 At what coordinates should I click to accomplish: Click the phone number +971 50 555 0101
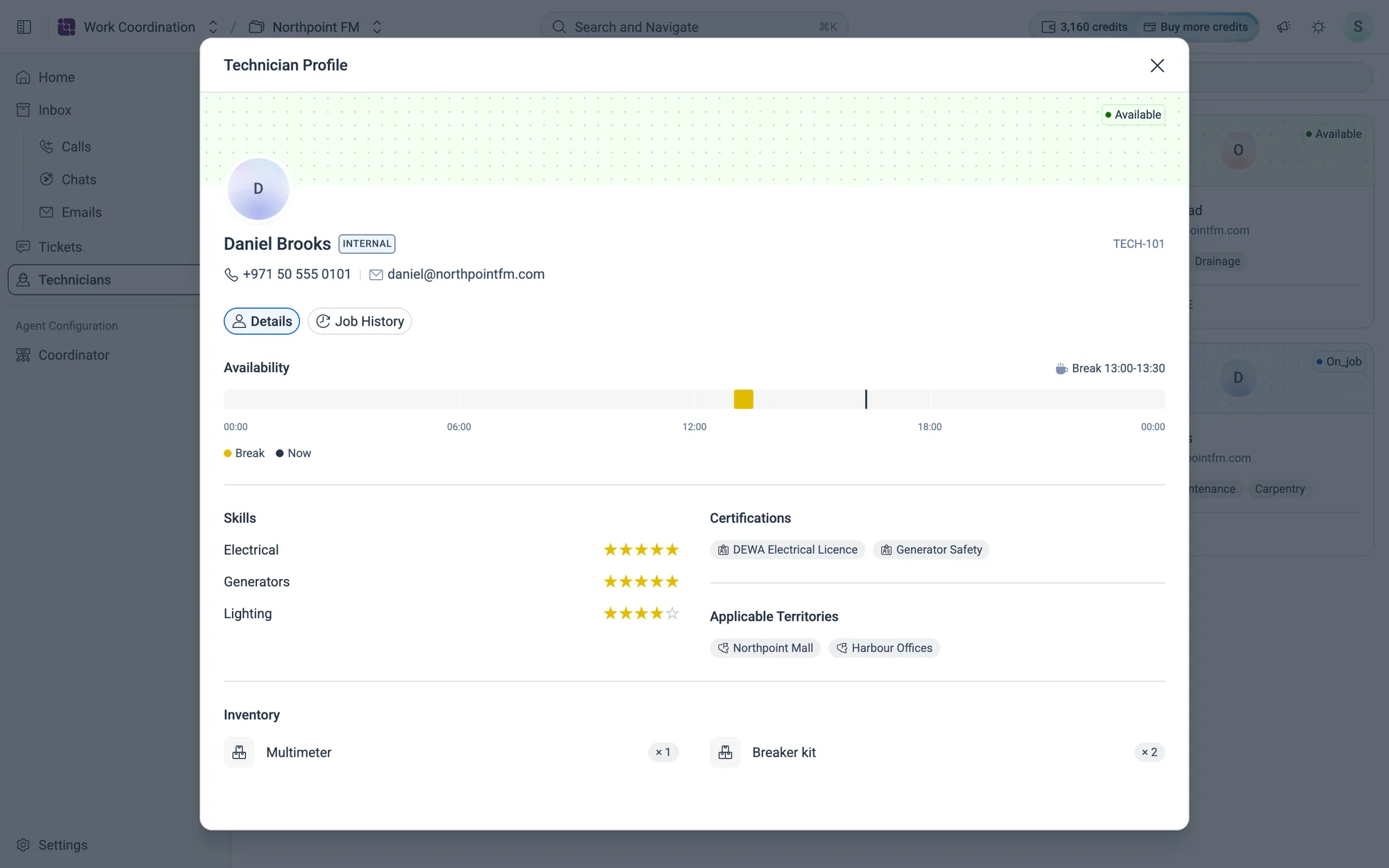[x=297, y=274]
